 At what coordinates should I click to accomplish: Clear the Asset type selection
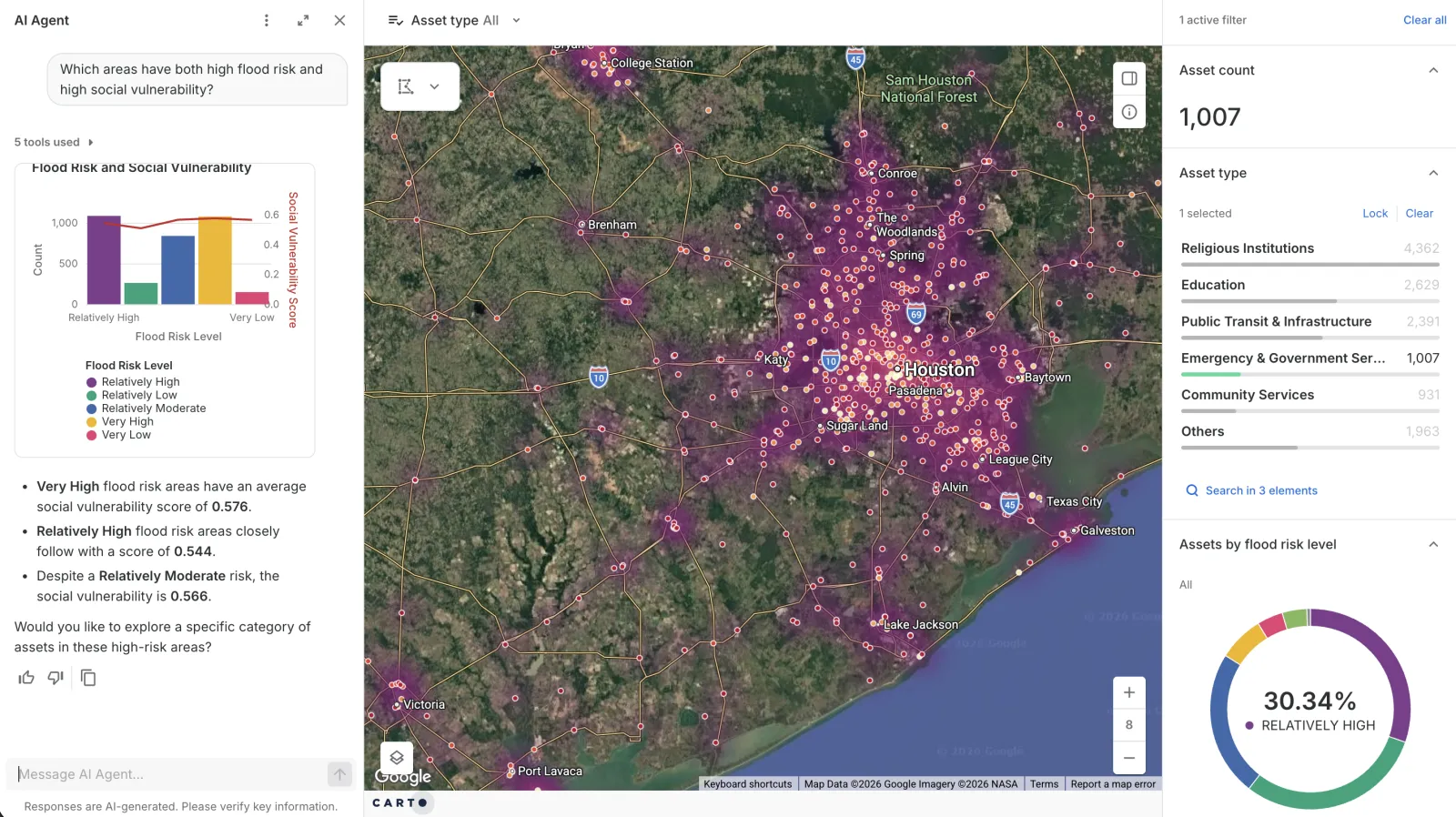click(1419, 214)
